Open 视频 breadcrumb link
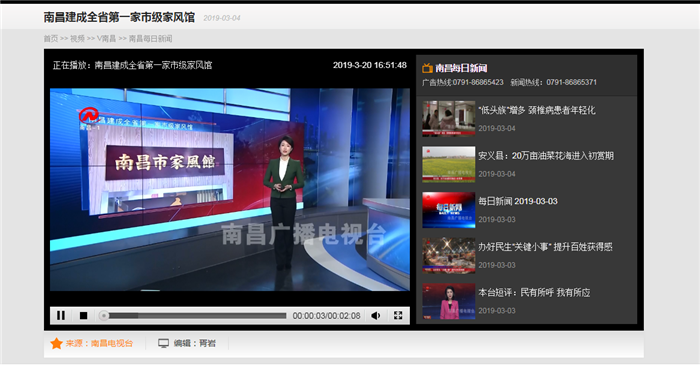This screenshot has width=700, height=370. point(77,38)
